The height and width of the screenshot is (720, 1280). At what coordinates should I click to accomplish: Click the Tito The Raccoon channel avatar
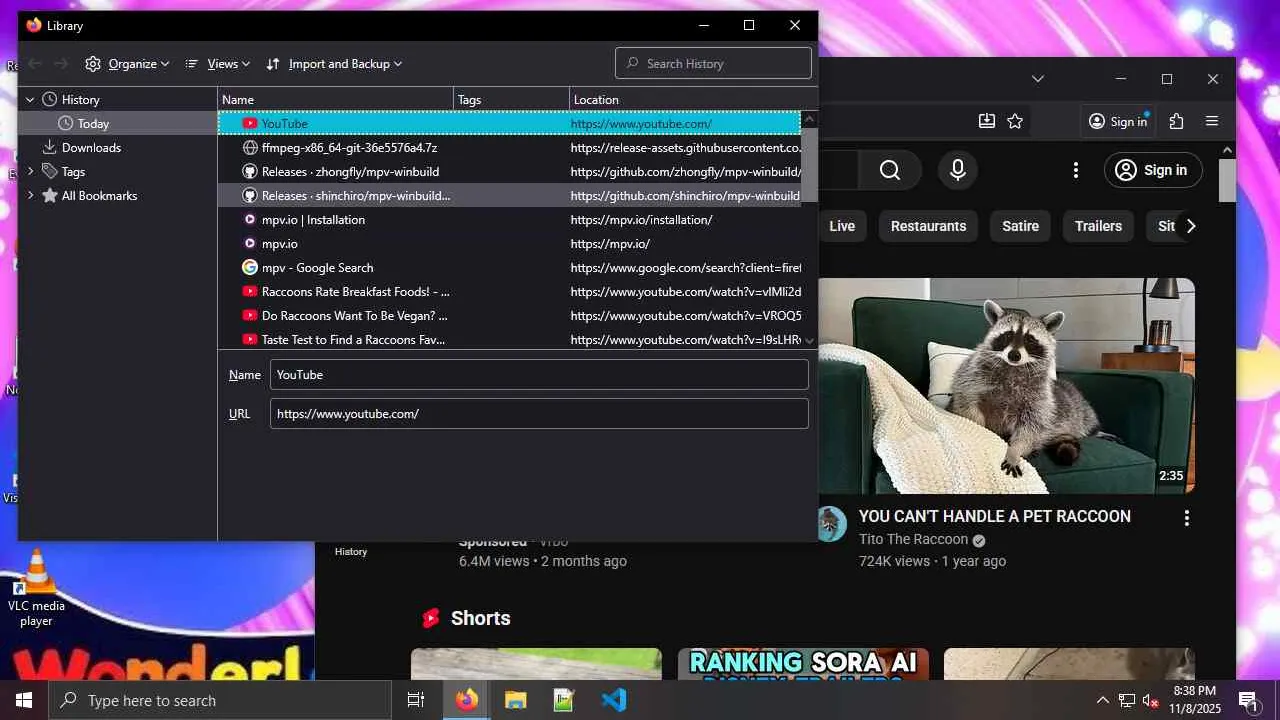832,523
